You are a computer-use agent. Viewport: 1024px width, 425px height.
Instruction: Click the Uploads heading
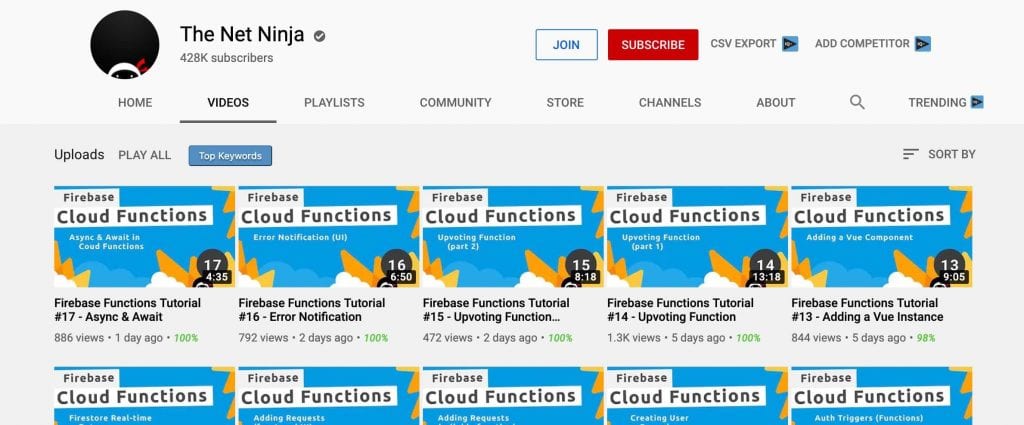pos(79,155)
